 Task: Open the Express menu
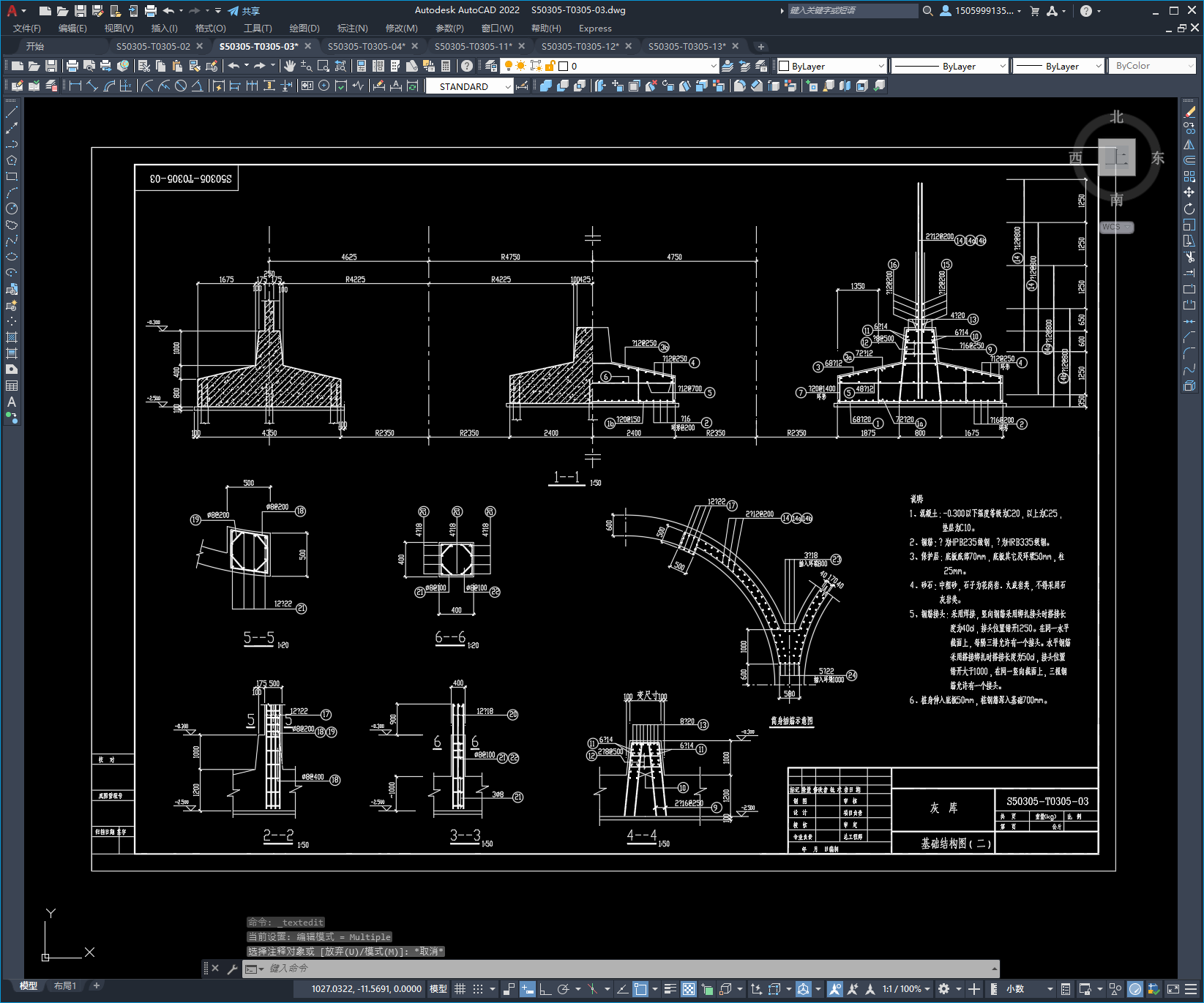click(x=595, y=29)
